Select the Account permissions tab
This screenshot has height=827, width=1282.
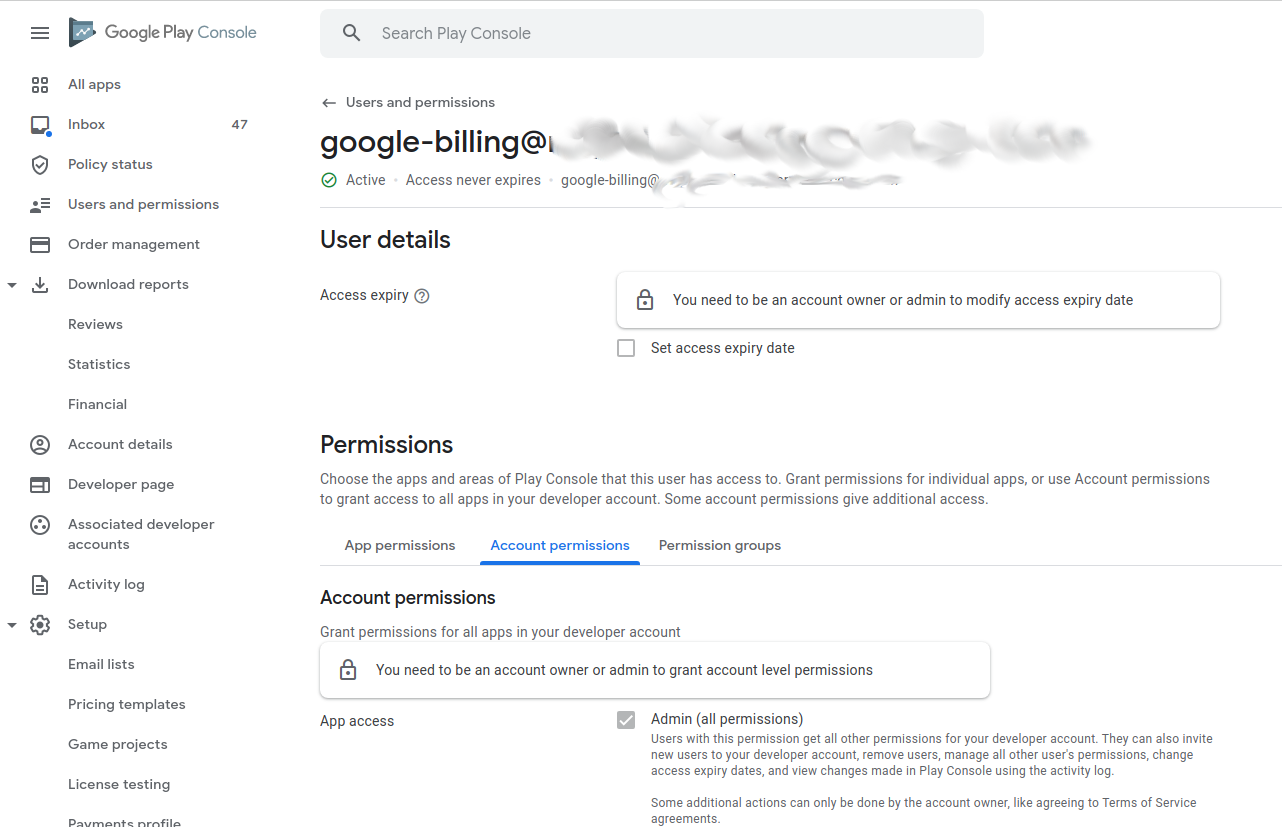(x=560, y=546)
